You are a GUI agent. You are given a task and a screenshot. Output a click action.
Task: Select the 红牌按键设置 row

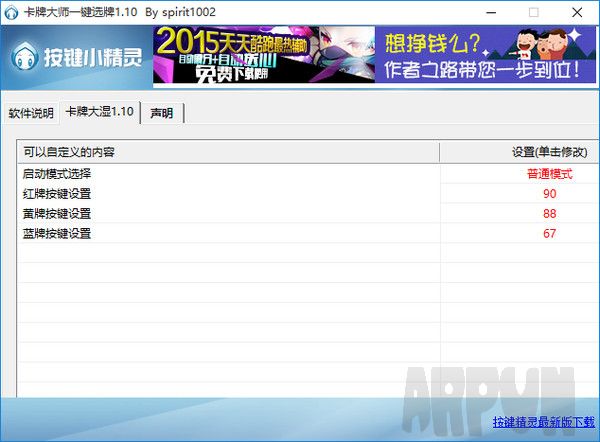pos(308,194)
